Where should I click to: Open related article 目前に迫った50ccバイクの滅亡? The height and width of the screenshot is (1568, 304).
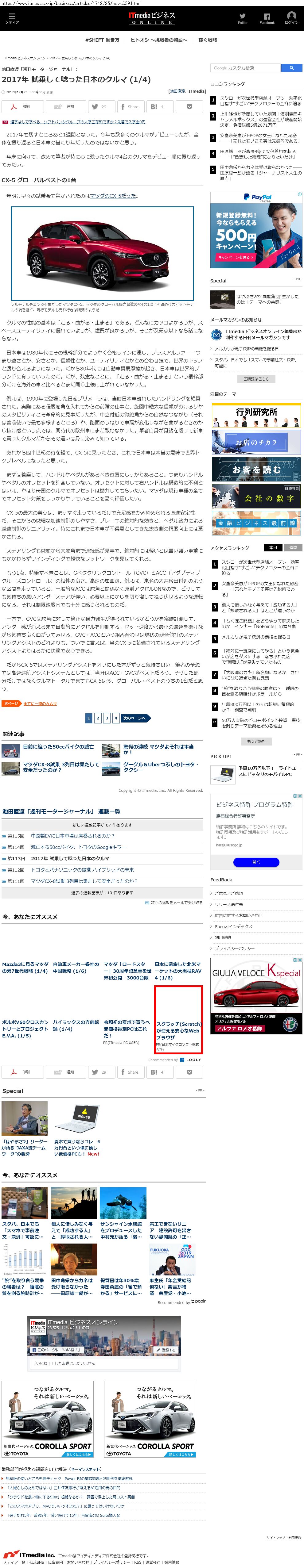tap(58, 746)
